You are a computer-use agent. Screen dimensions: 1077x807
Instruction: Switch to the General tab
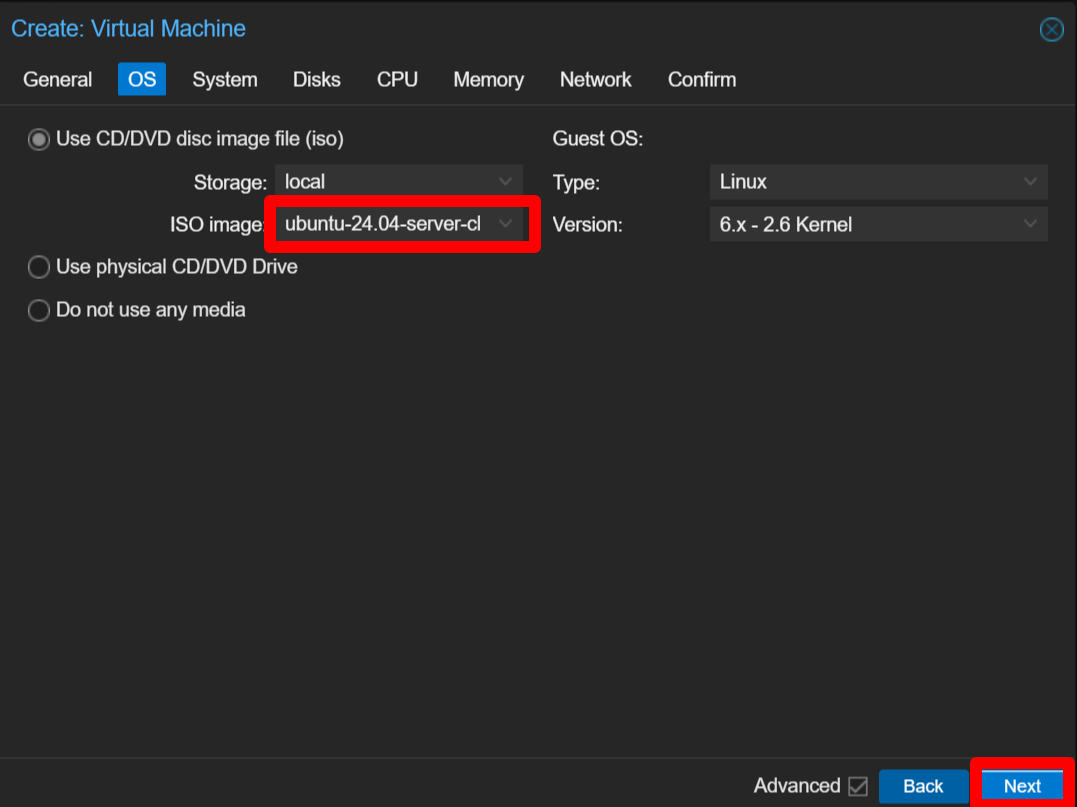[58, 80]
